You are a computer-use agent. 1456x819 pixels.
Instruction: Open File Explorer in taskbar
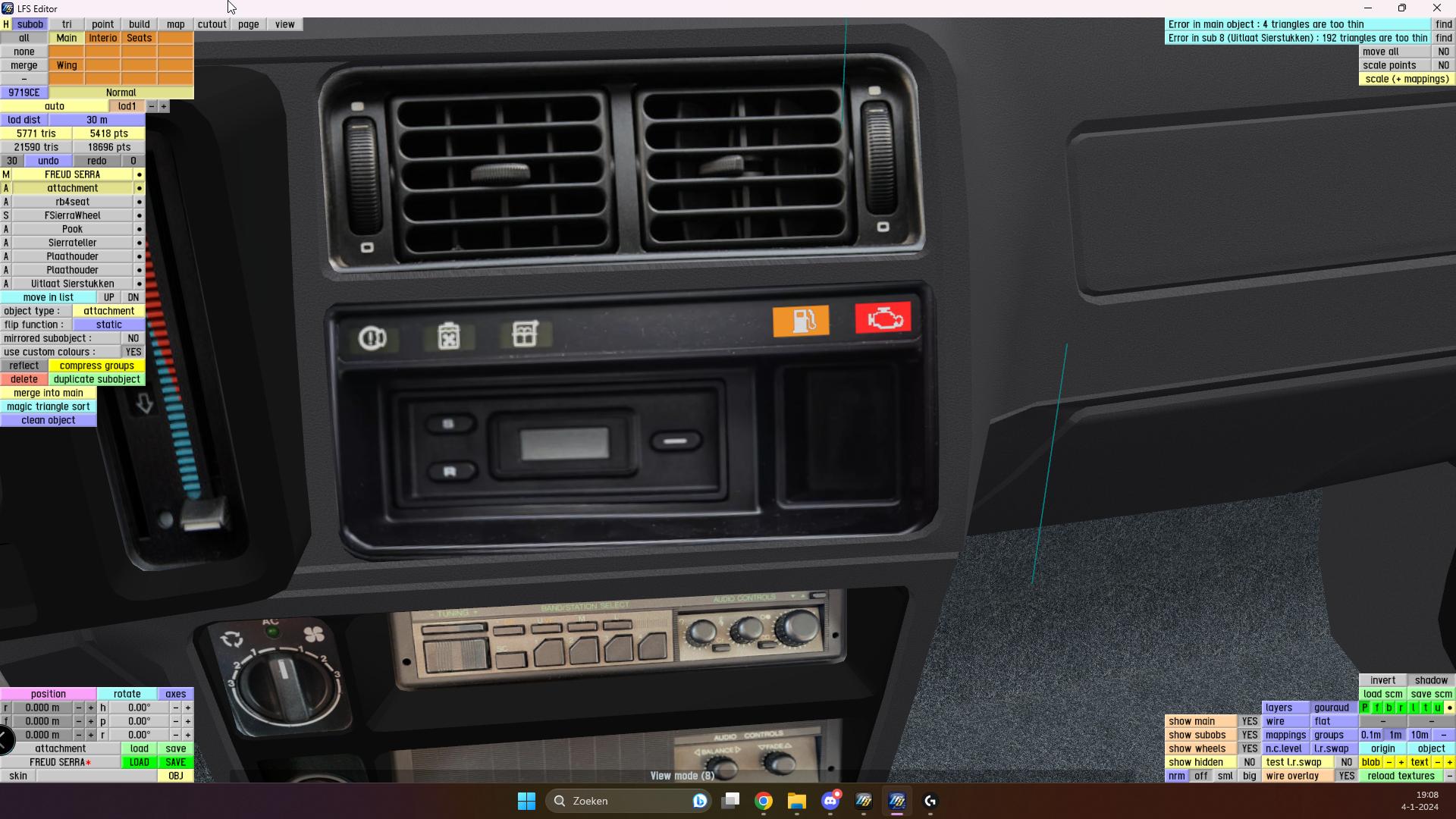[x=796, y=801]
